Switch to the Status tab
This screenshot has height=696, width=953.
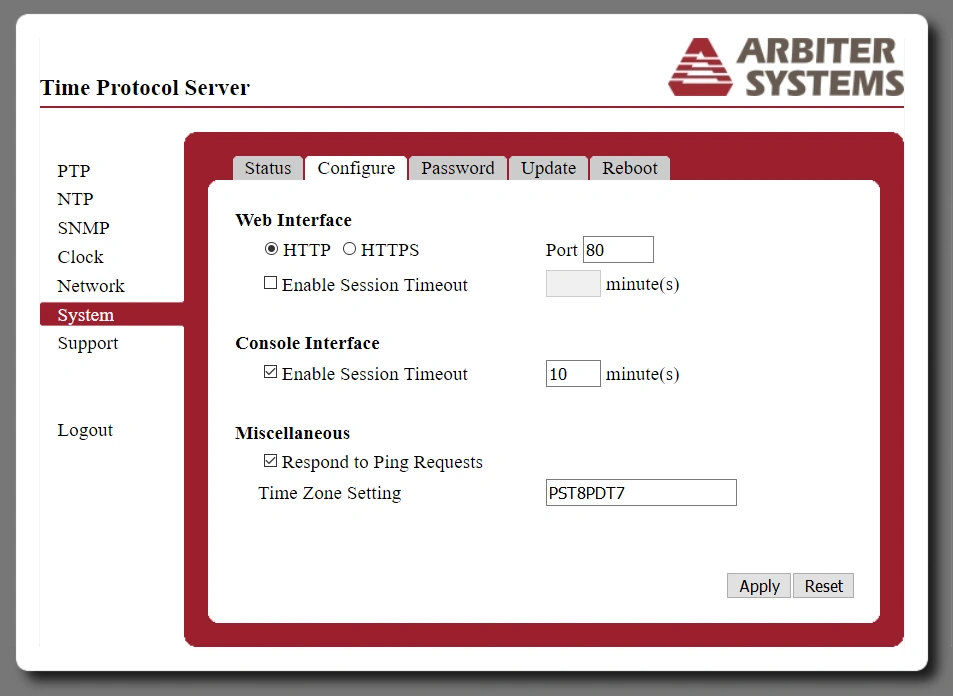click(x=268, y=168)
